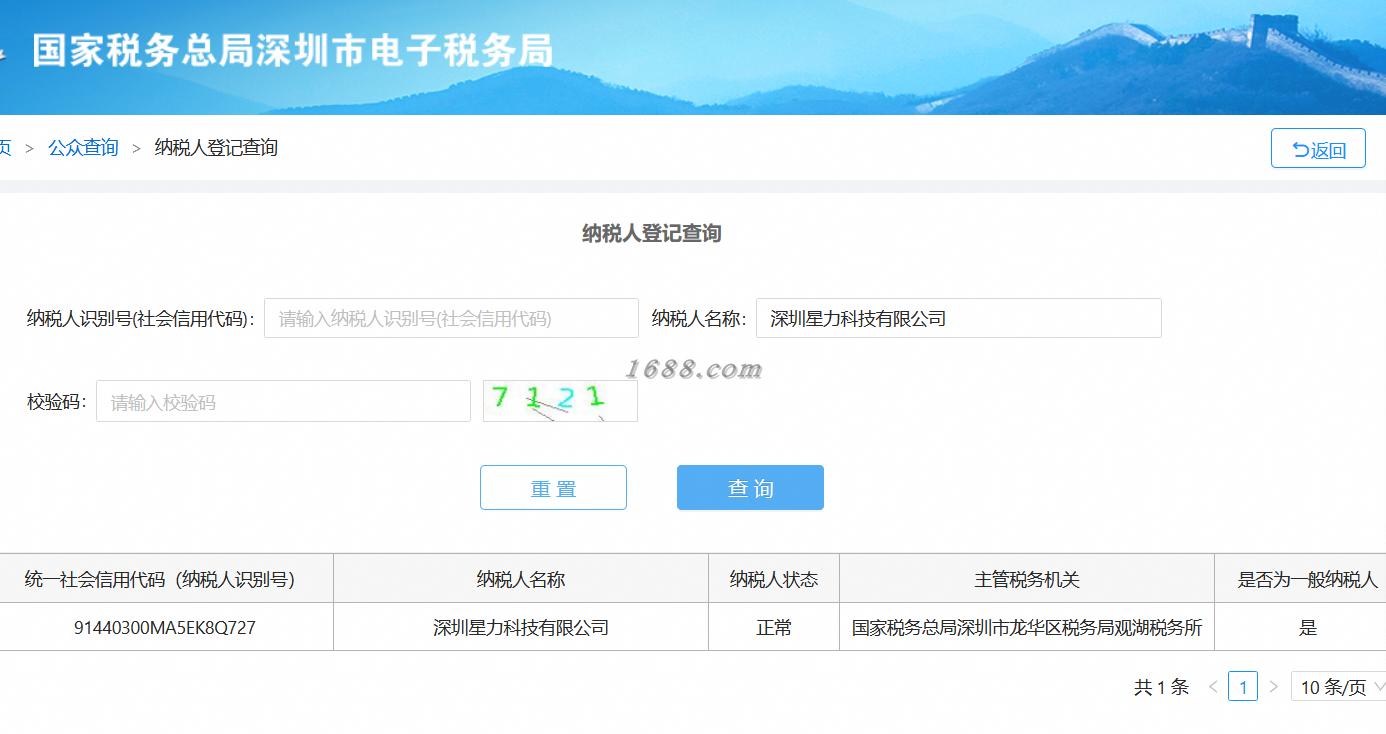Viewport: 1386px width, 734px height.
Task: Click the 返回 back button
Action: 1318,148
